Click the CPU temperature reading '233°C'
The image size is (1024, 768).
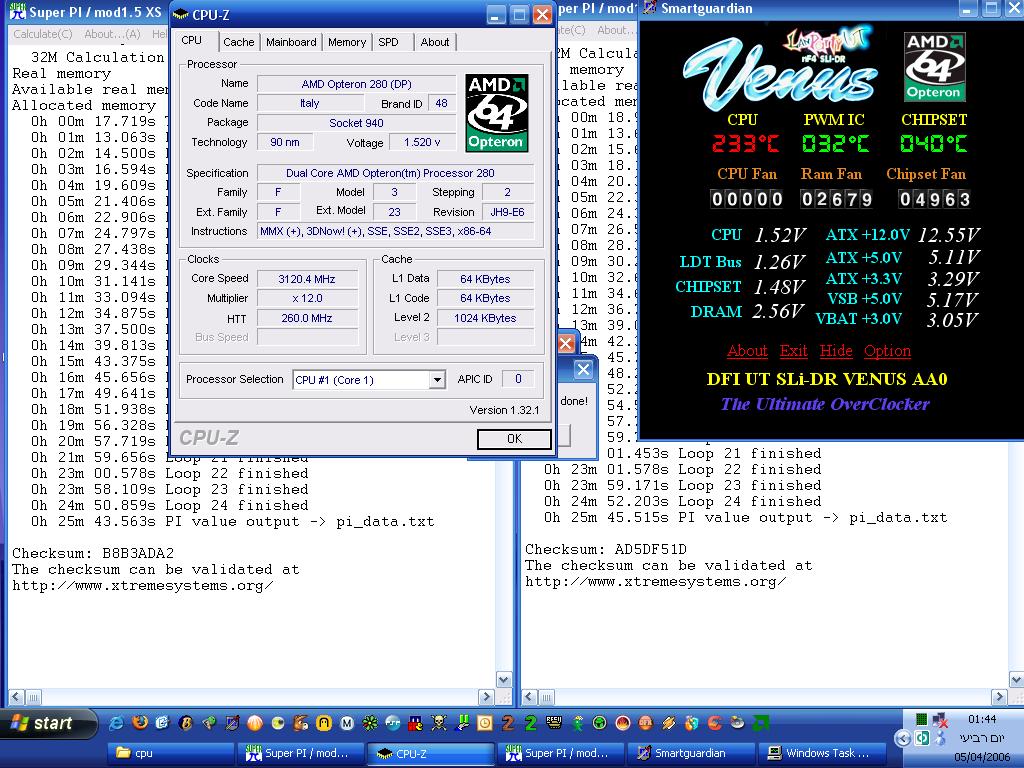[745, 143]
